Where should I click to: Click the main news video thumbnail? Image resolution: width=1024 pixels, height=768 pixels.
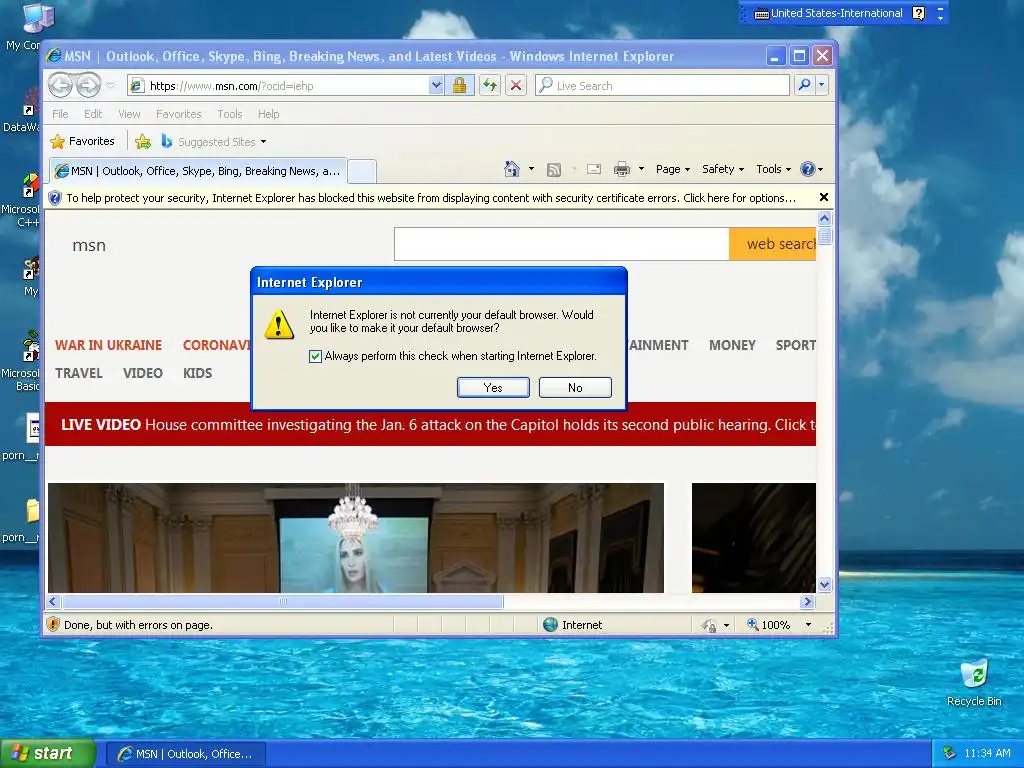pyautogui.click(x=356, y=537)
